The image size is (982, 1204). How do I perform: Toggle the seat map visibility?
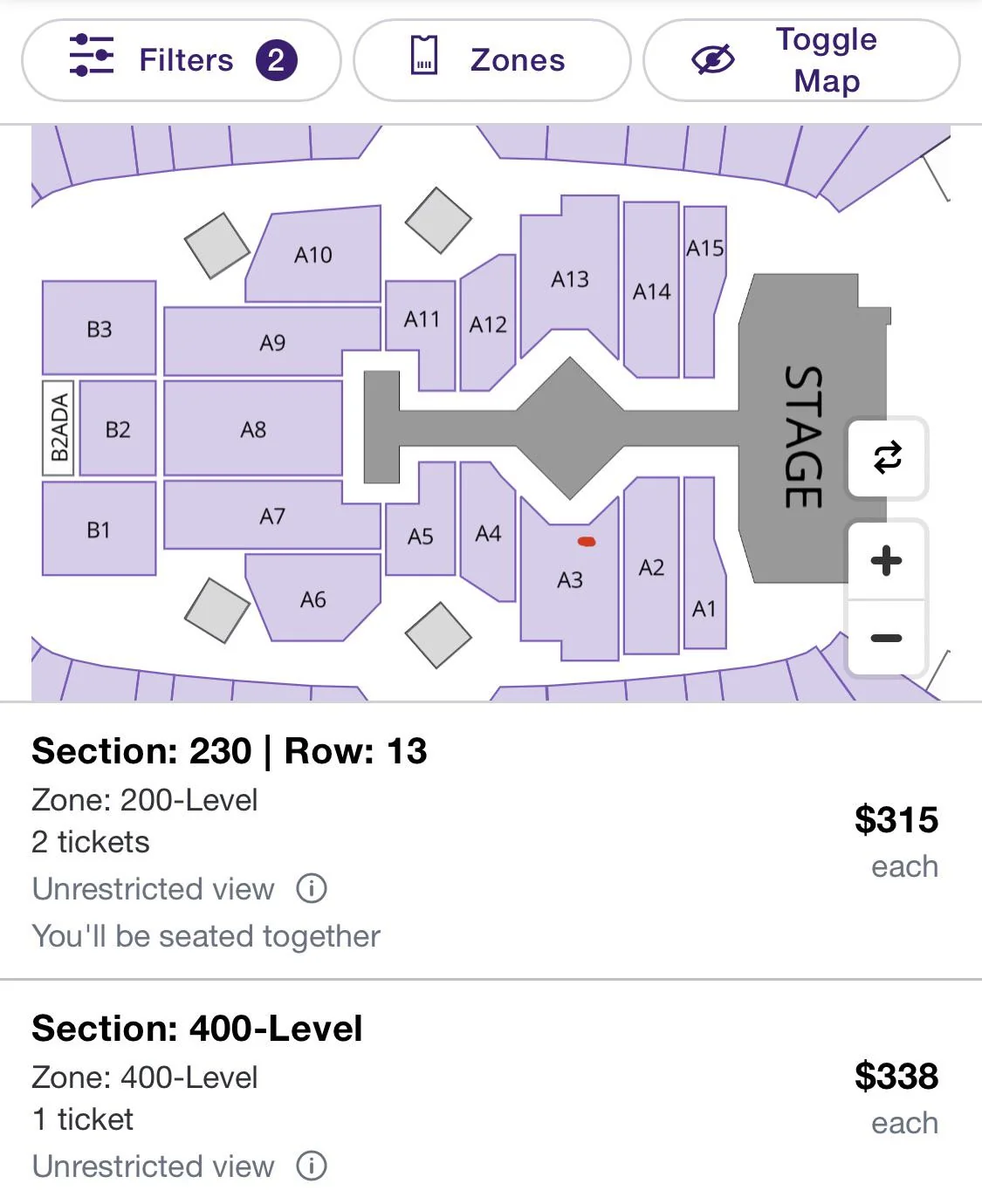pyautogui.click(x=800, y=60)
